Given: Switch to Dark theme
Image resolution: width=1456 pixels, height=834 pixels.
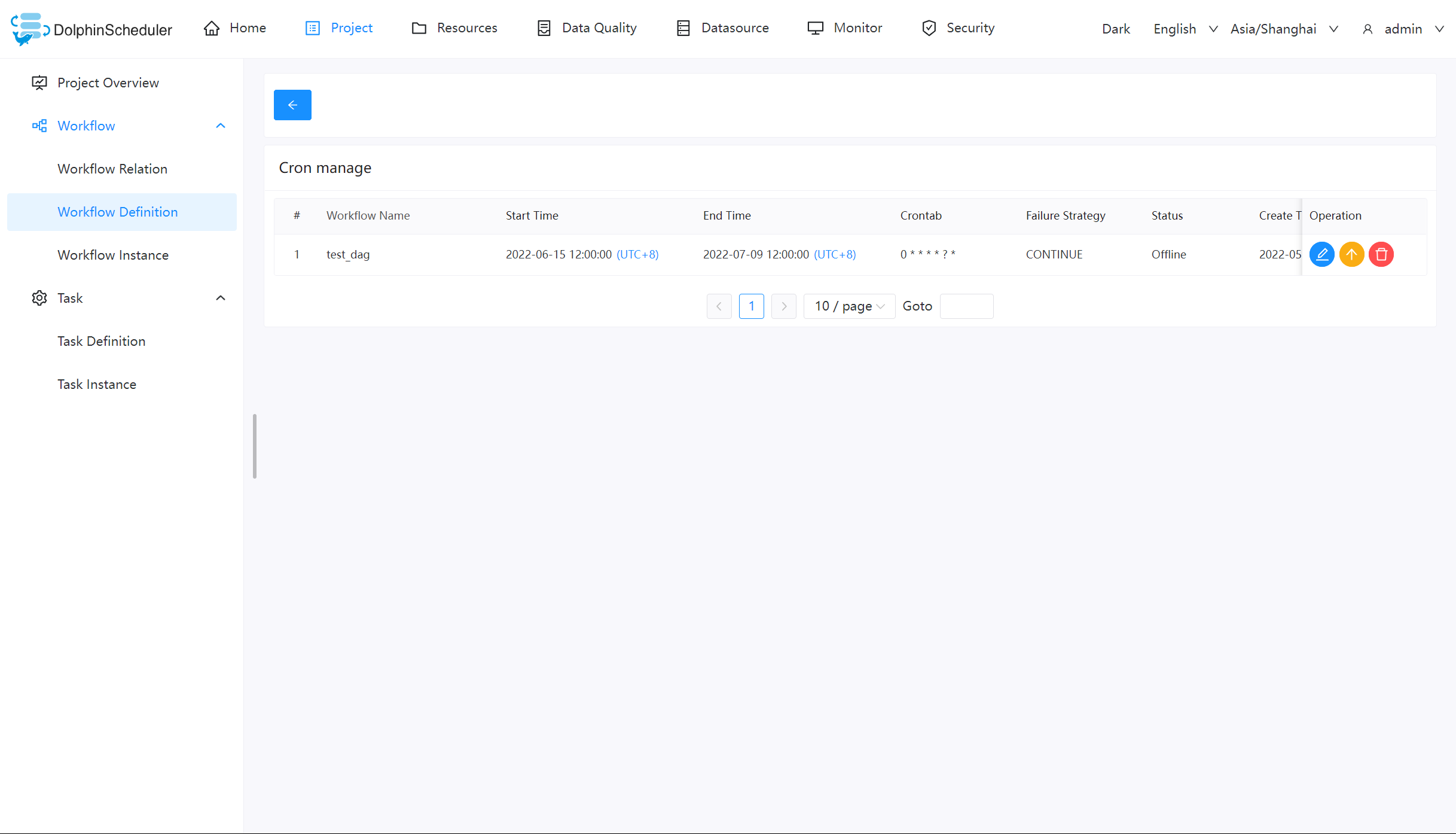Looking at the screenshot, I should [1116, 29].
